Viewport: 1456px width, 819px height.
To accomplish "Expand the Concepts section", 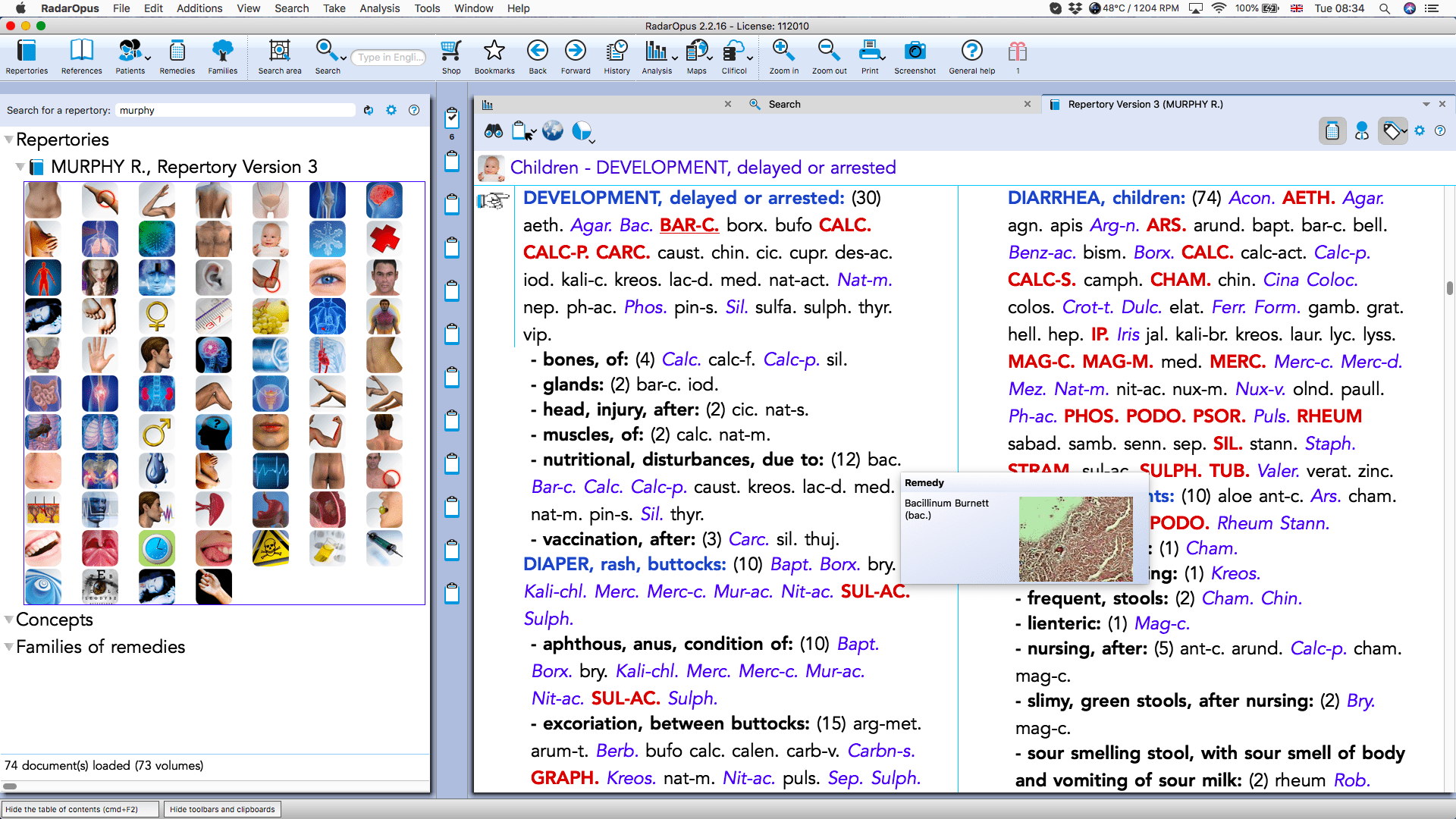I will [8, 620].
